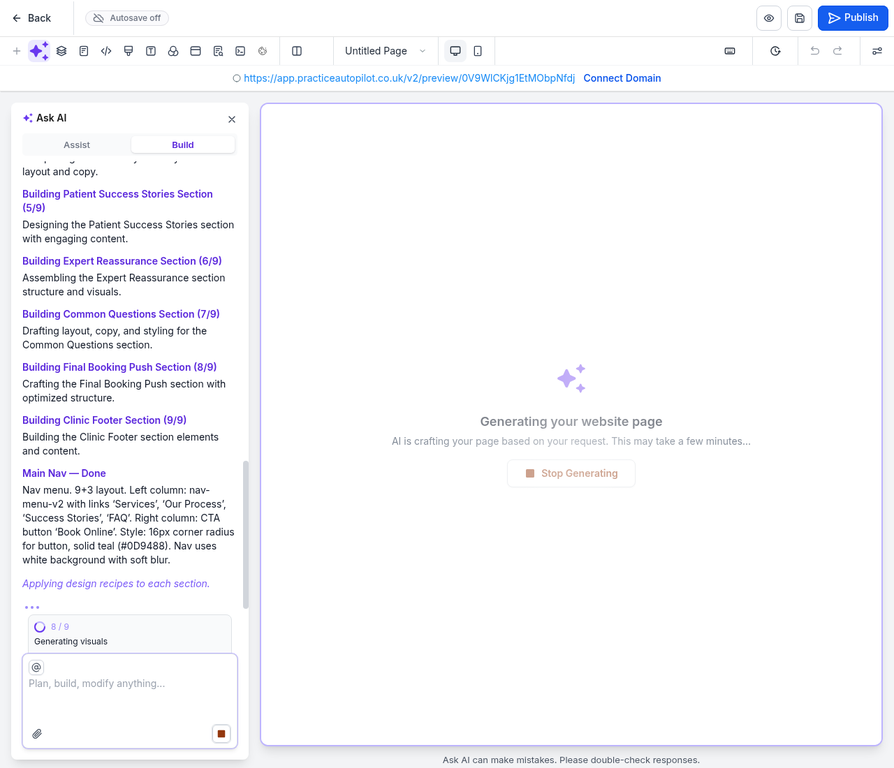The width and height of the screenshot is (894, 768).
Task: Click 'Main Nav — Done' heading
Action: pos(64,473)
